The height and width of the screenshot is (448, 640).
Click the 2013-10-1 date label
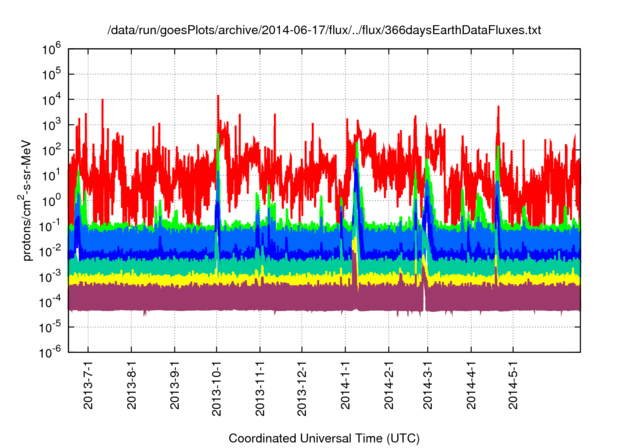click(217, 388)
